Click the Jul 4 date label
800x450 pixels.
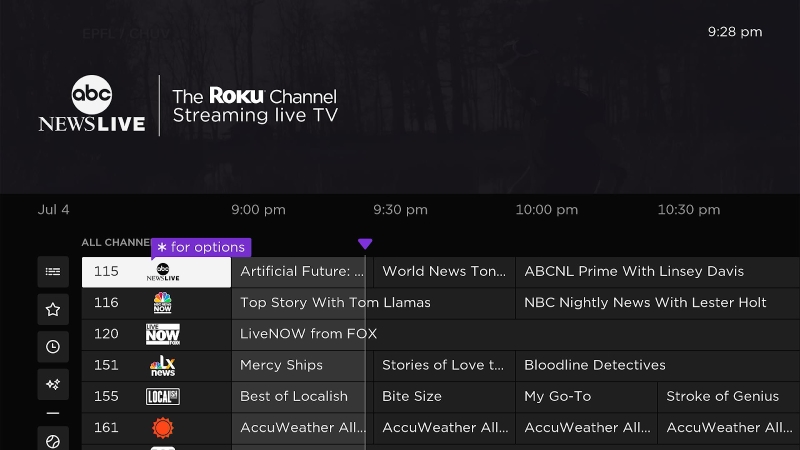click(54, 210)
